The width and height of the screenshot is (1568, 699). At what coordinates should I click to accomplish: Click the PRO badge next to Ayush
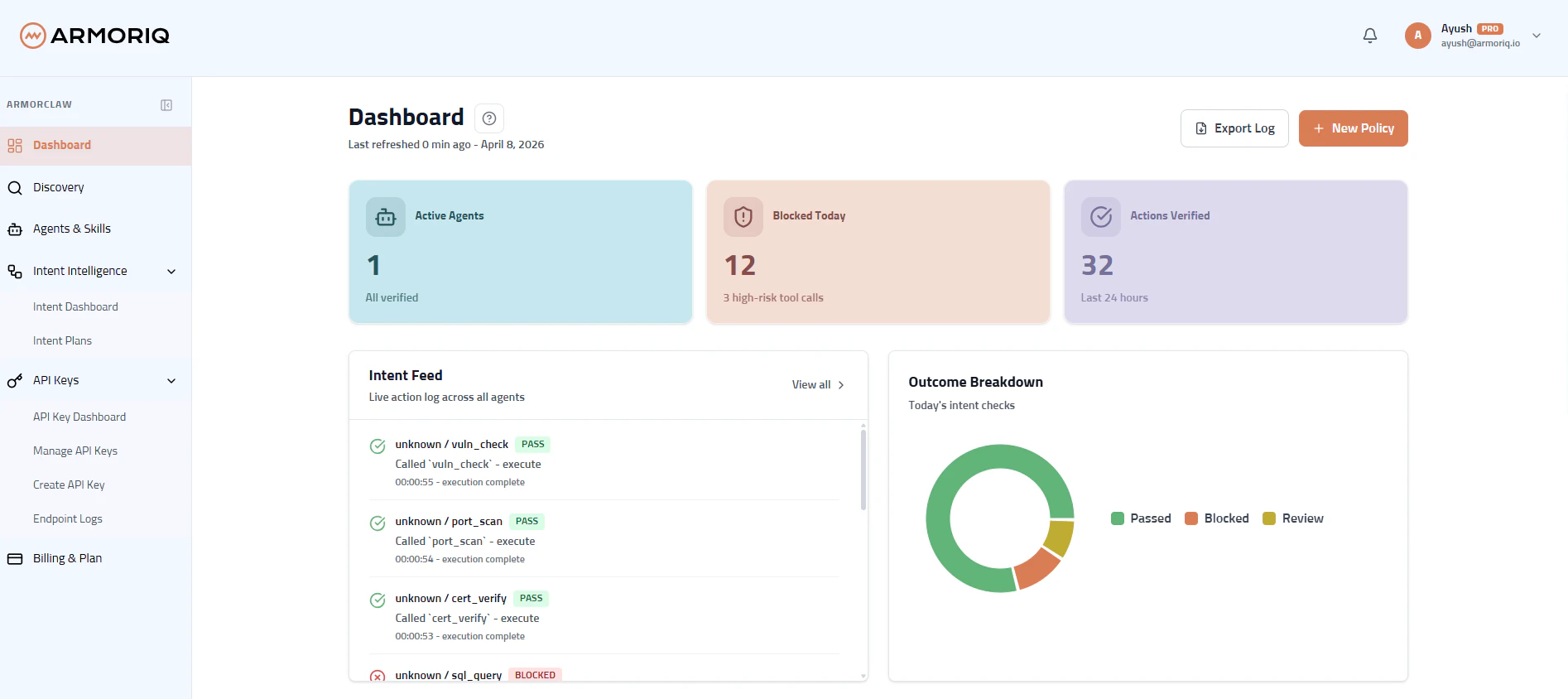[1490, 29]
